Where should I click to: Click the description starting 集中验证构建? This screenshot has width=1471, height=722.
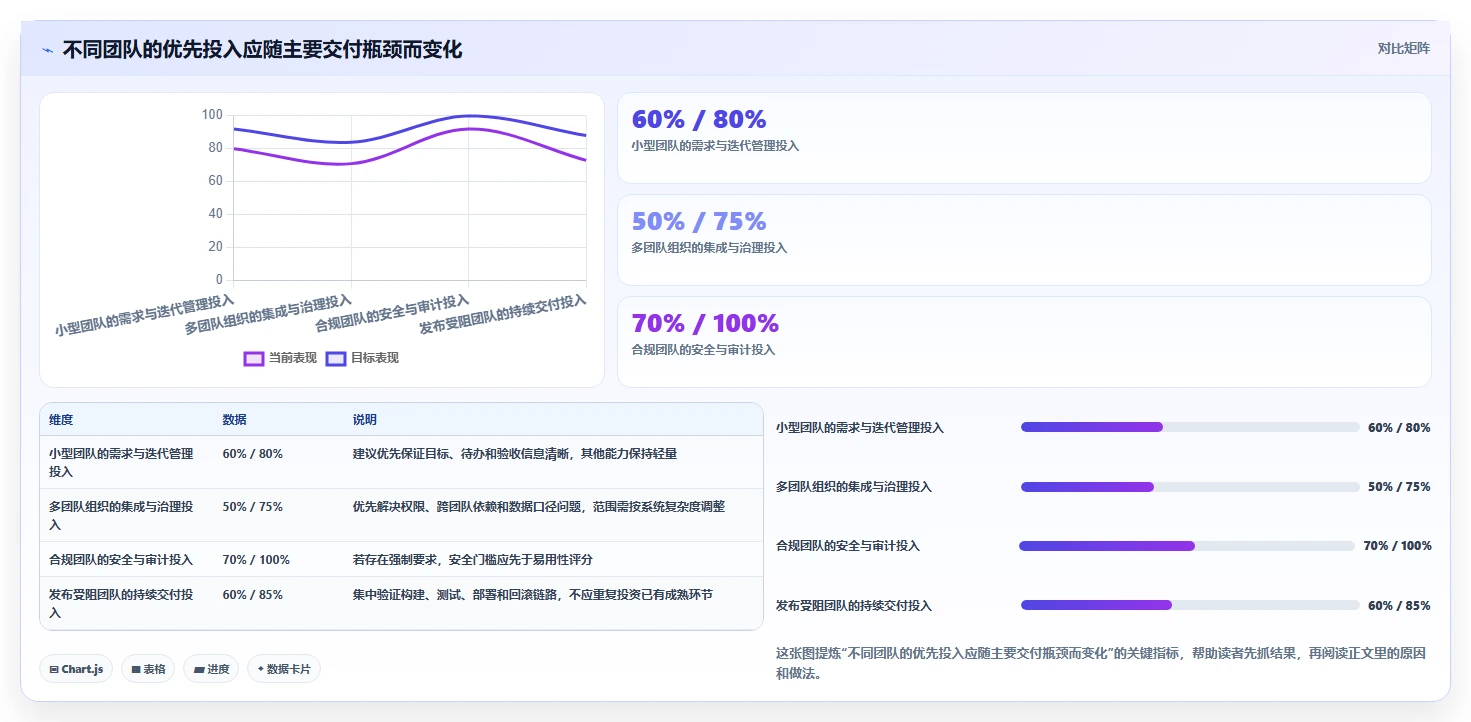click(533, 595)
